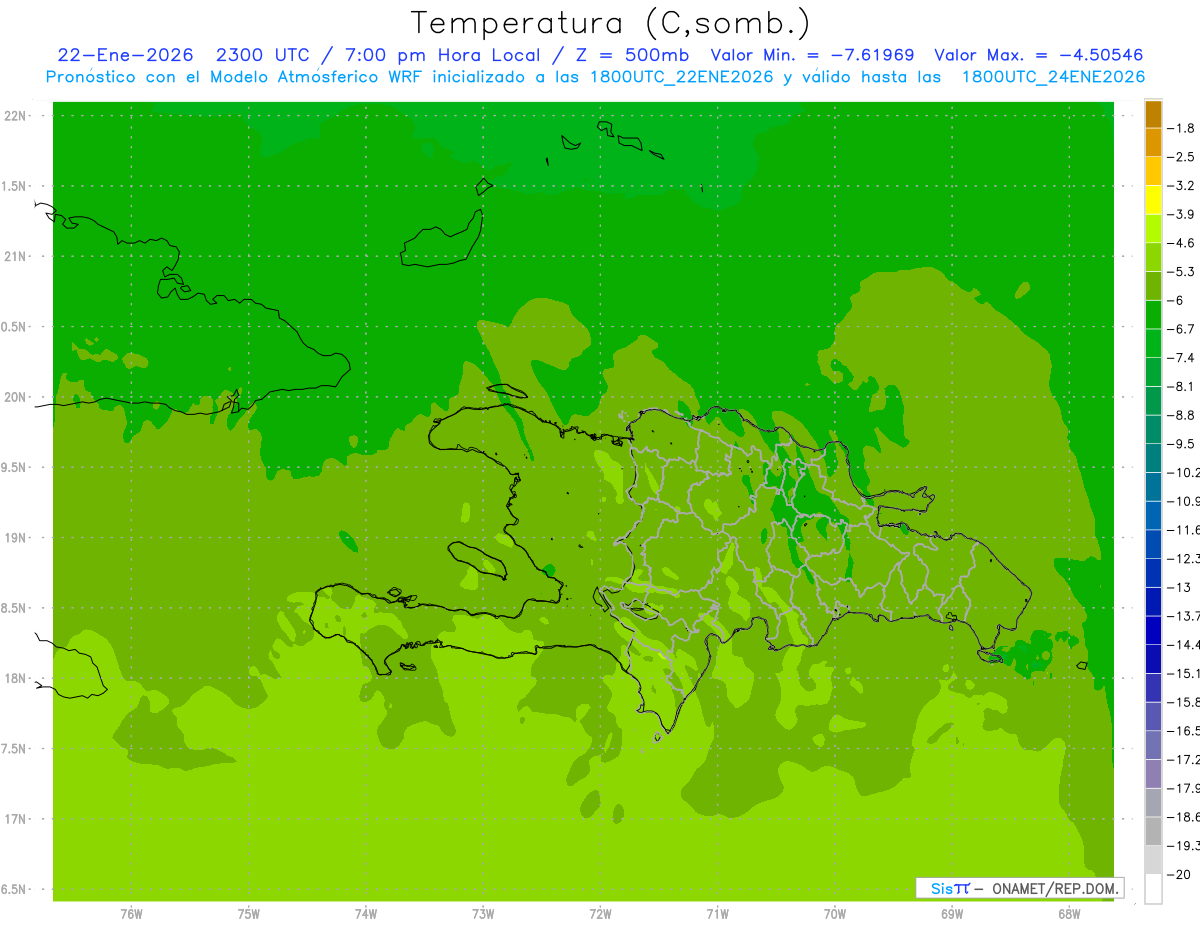Image resolution: width=1200 pixels, height=927 pixels.
Task: Pick the brown swatch above -1.8
Action: tap(1153, 114)
